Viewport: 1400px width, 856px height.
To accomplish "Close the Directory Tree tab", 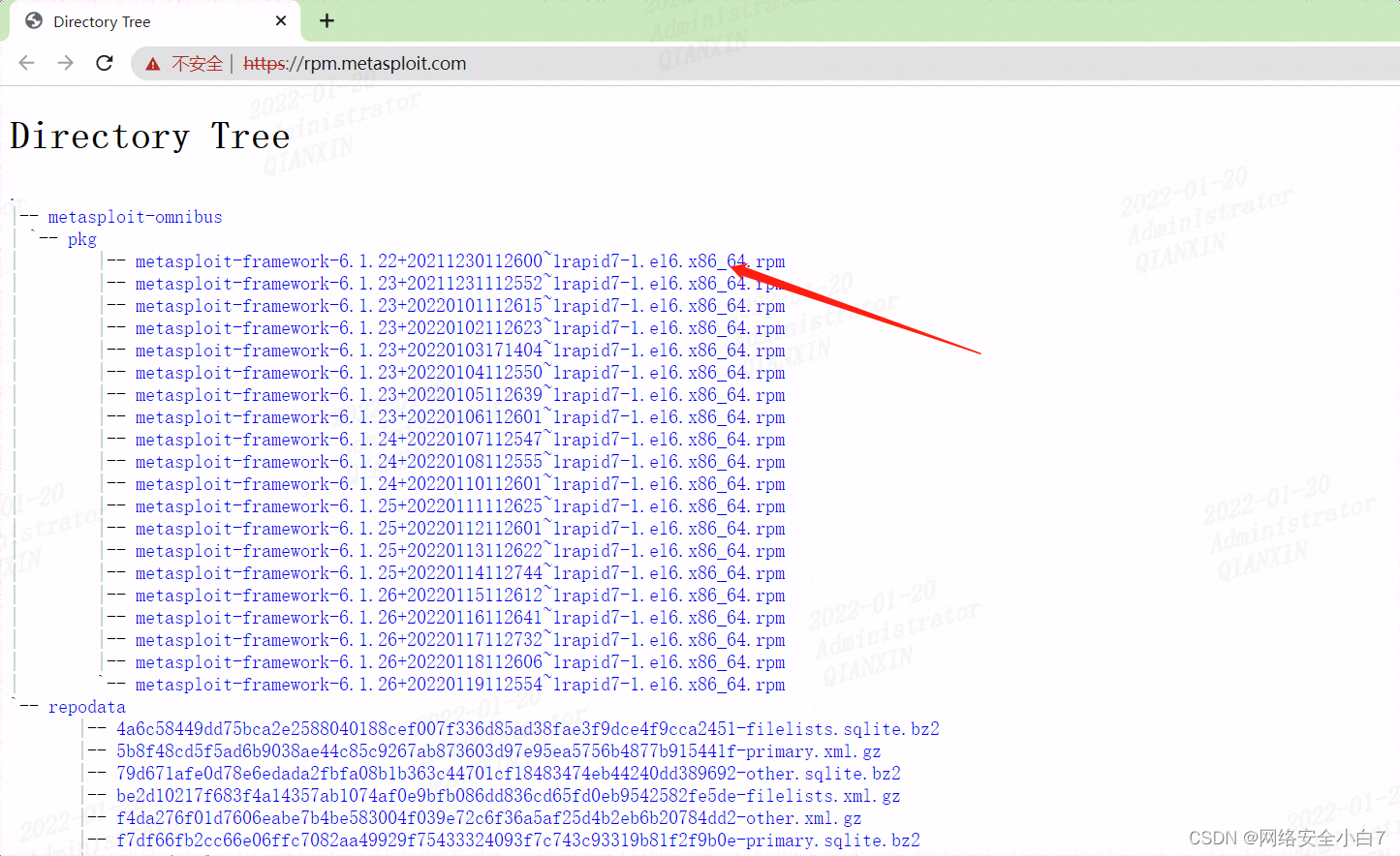I will click(x=281, y=20).
